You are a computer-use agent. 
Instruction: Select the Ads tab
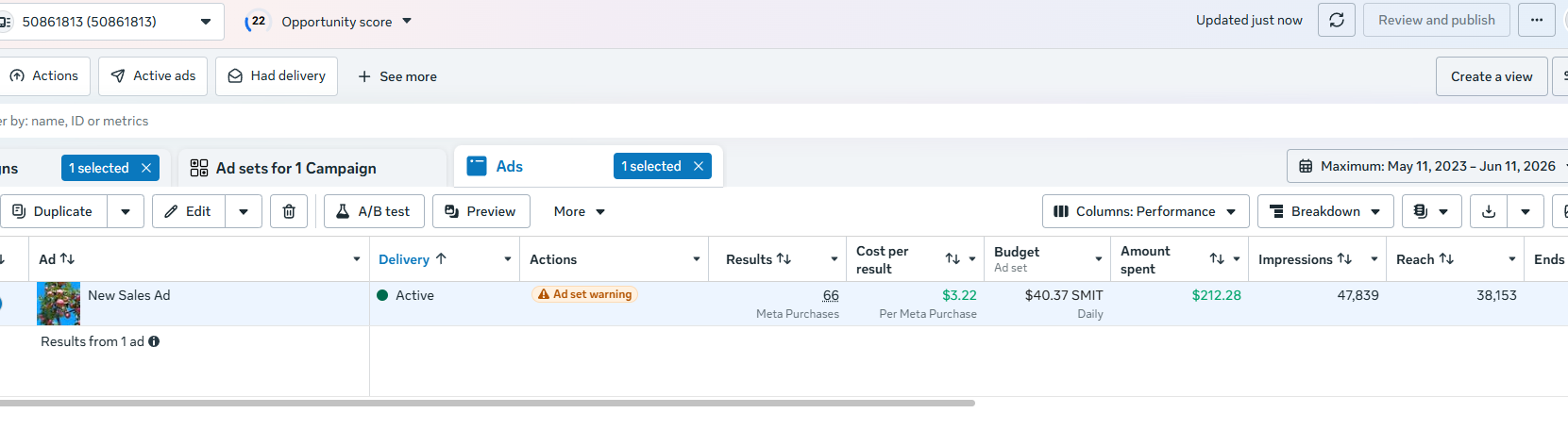click(x=509, y=166)
